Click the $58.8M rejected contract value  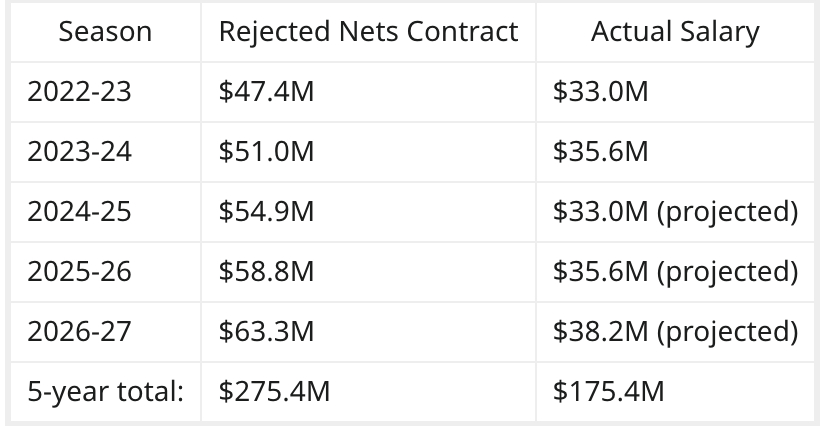pyautogui.click(x=267, y=272)
